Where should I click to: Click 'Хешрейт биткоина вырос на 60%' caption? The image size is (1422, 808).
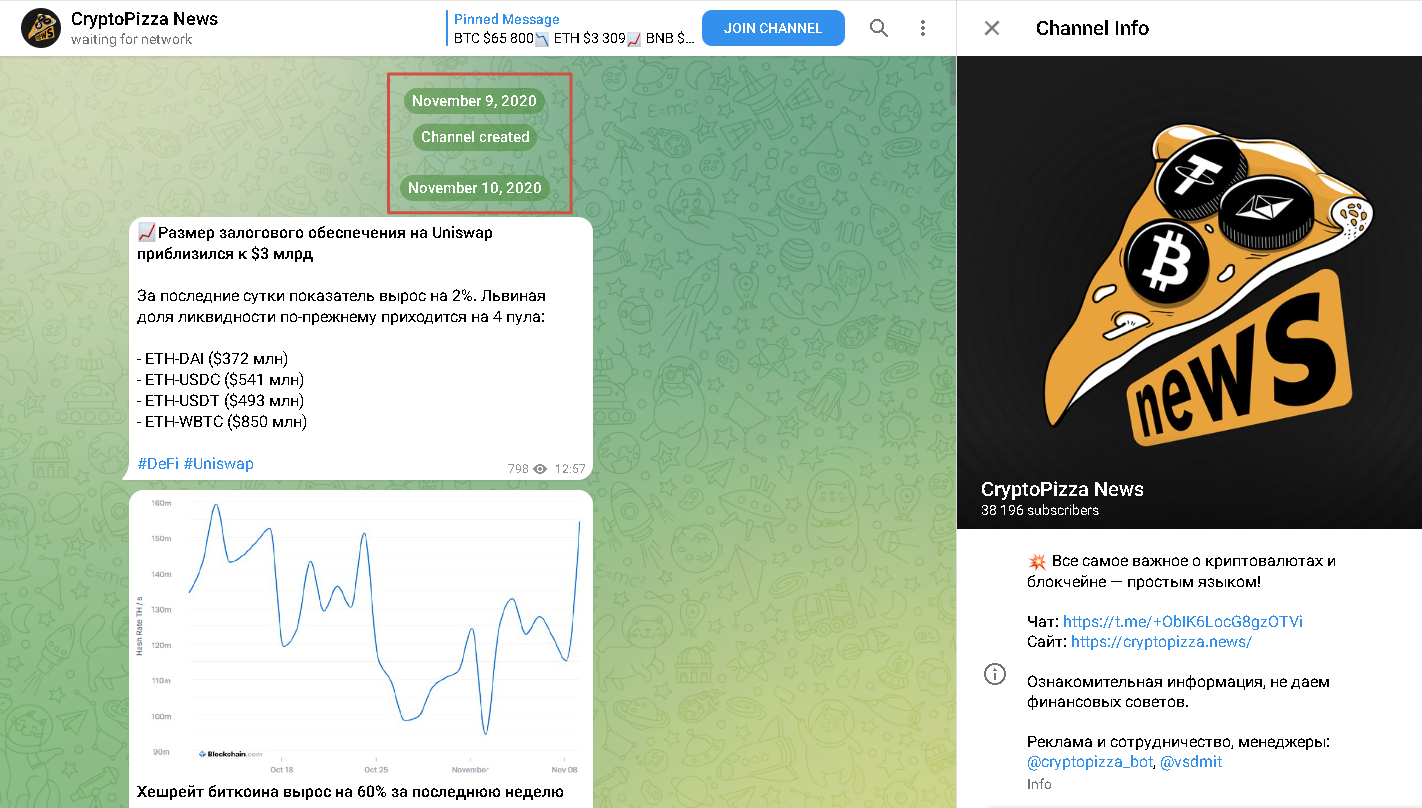click(x=350, y=792)
